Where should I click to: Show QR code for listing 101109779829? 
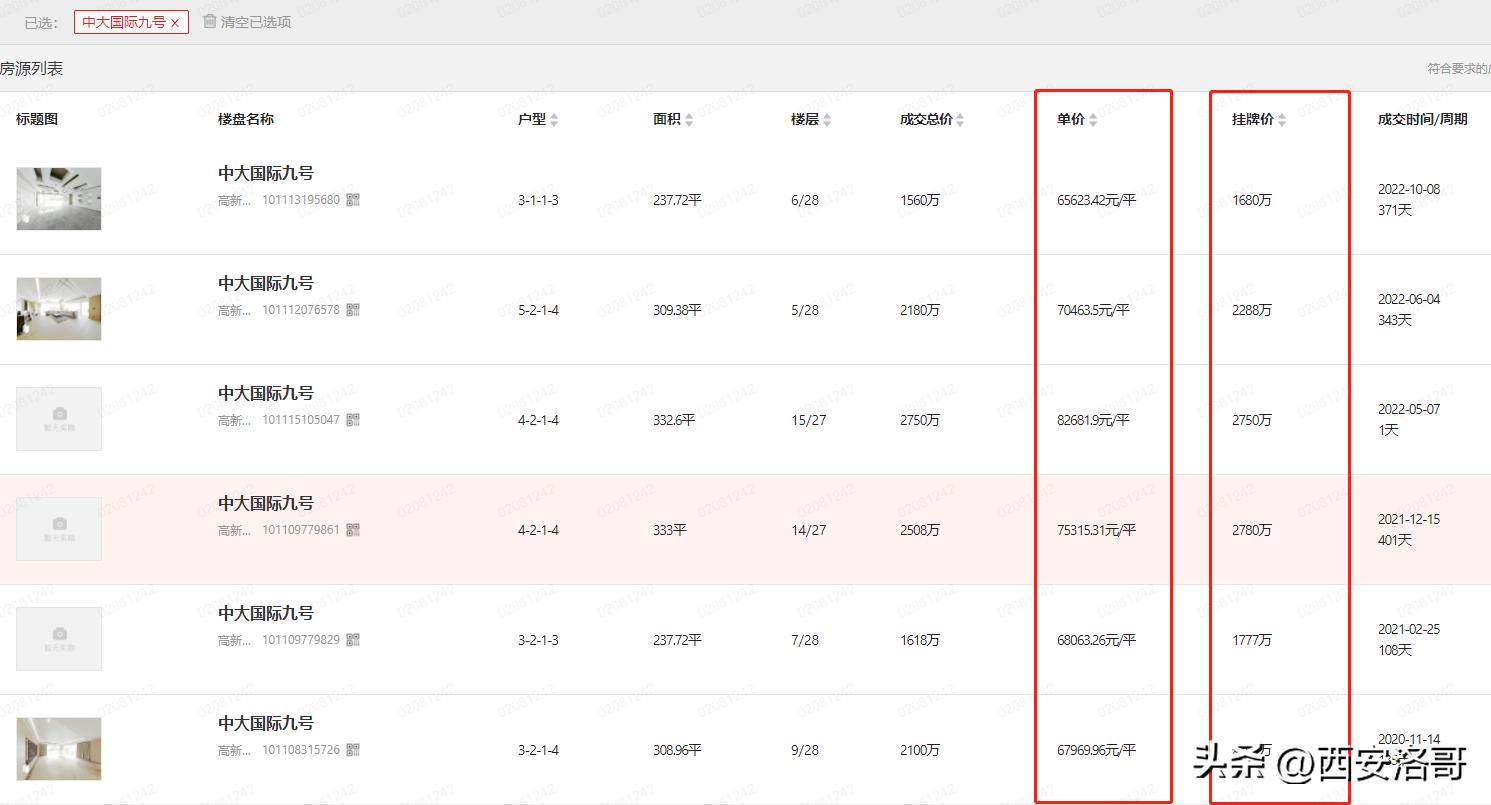(x=353, y=640)
